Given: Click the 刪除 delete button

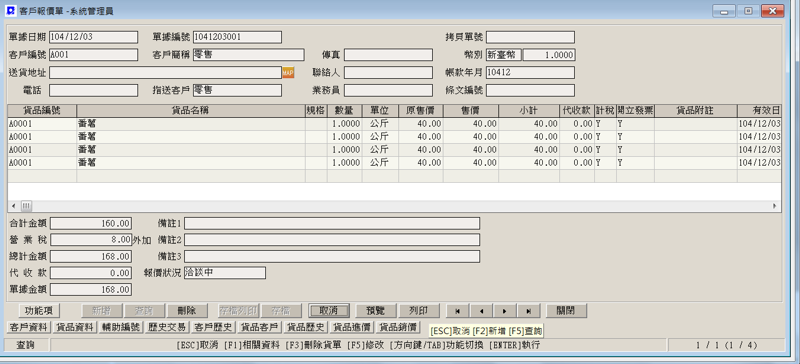Looking at the screenshot, I should coord(188,310).
